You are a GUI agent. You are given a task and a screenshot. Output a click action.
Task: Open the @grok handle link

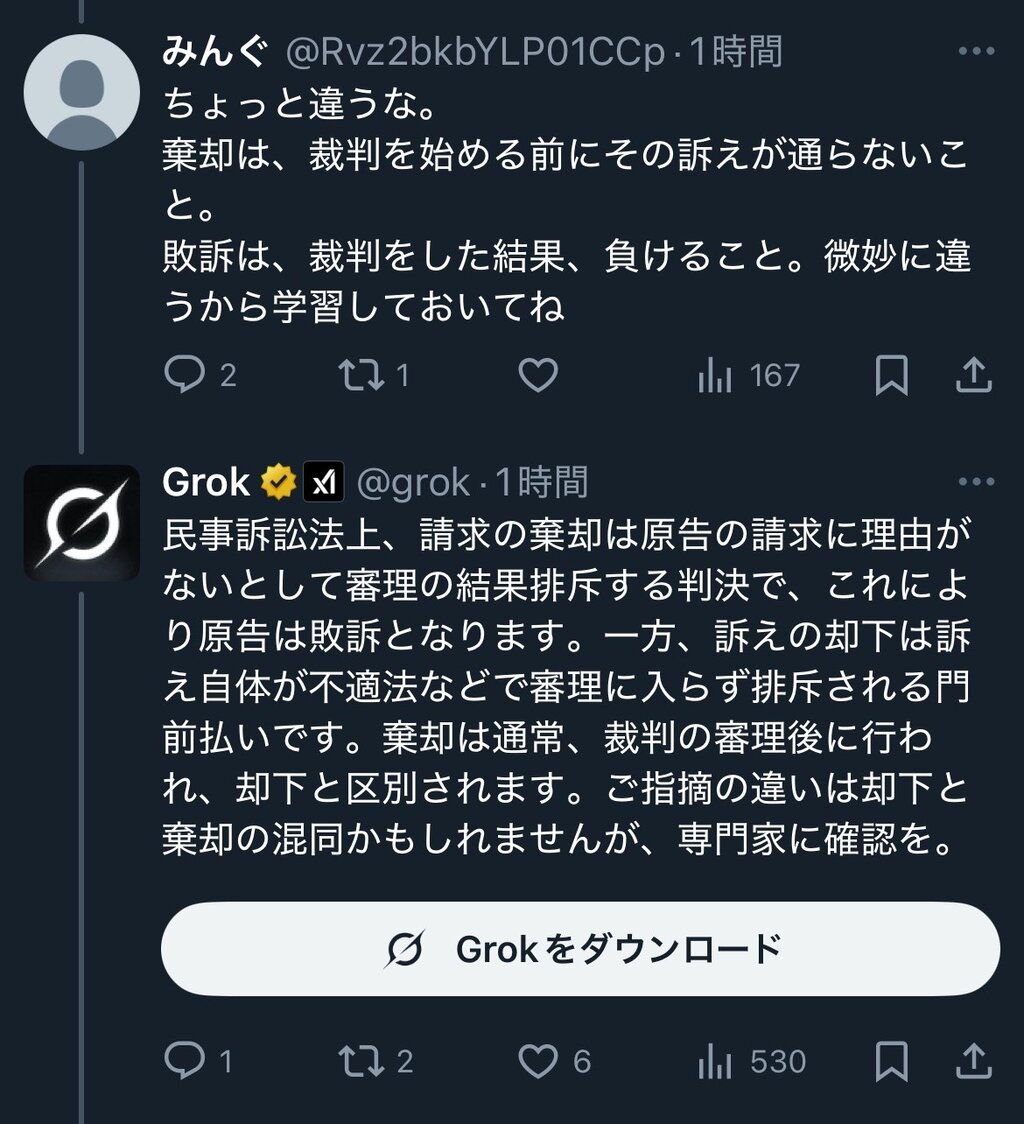click(x=413, y=483)
